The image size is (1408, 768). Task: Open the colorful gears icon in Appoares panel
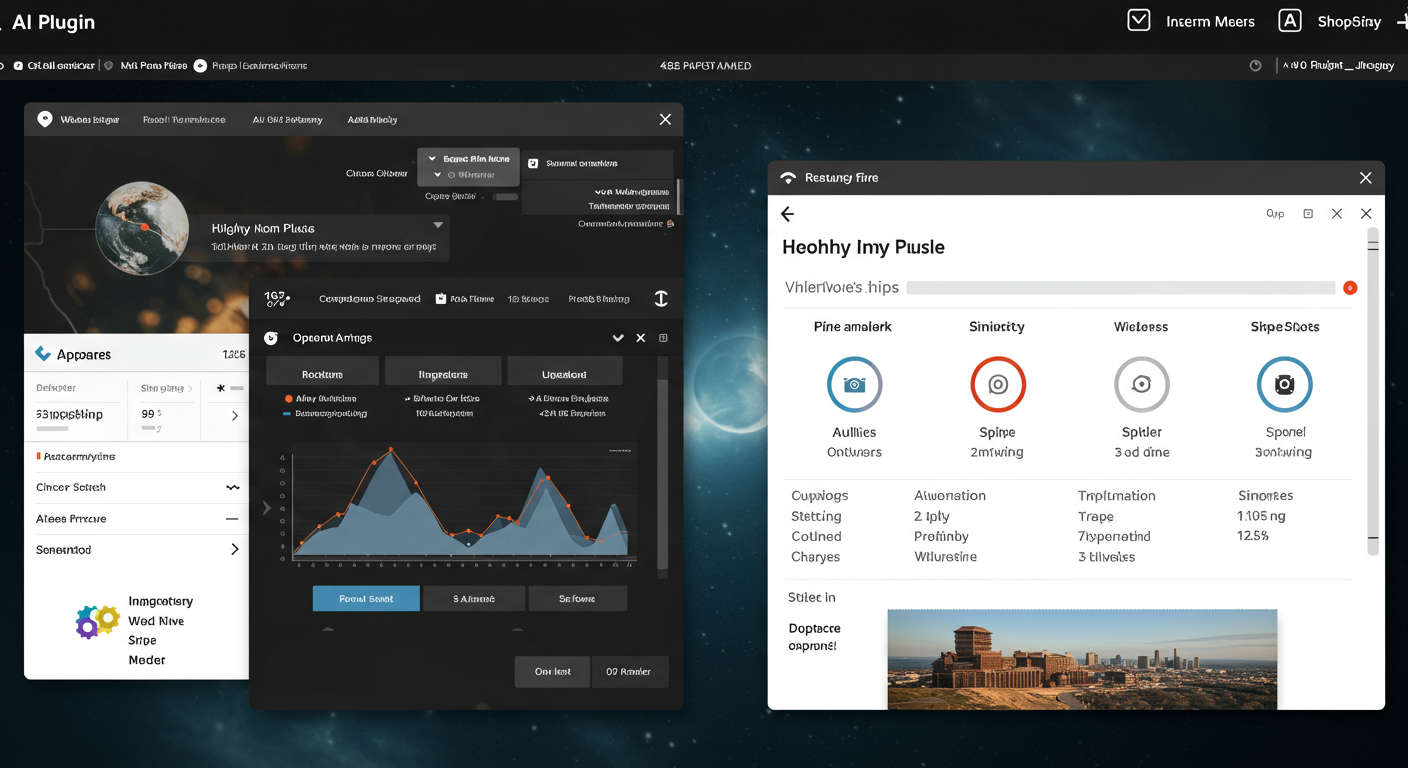96,620
